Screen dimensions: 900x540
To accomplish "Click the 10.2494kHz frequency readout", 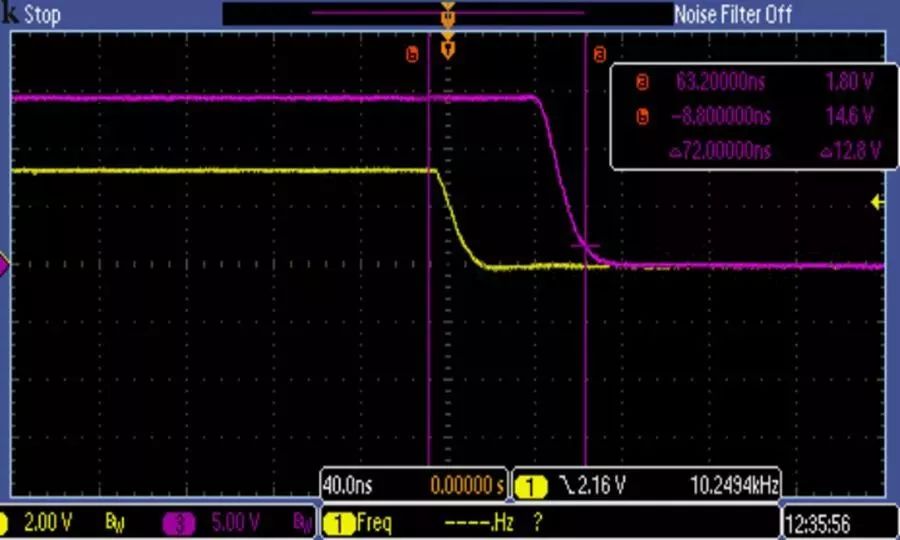I will [734, 486].
